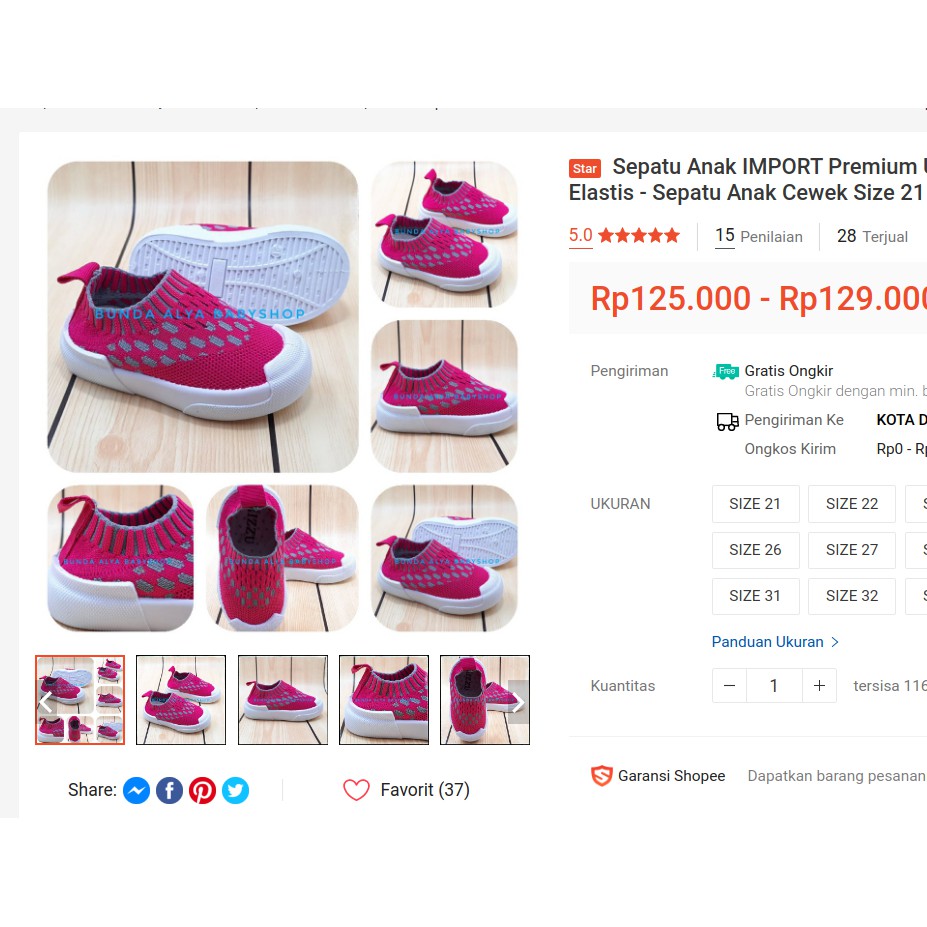The image size is (927, 927).
Task: Click the Garansi Shopee shield icon
Action: (601, 776)
